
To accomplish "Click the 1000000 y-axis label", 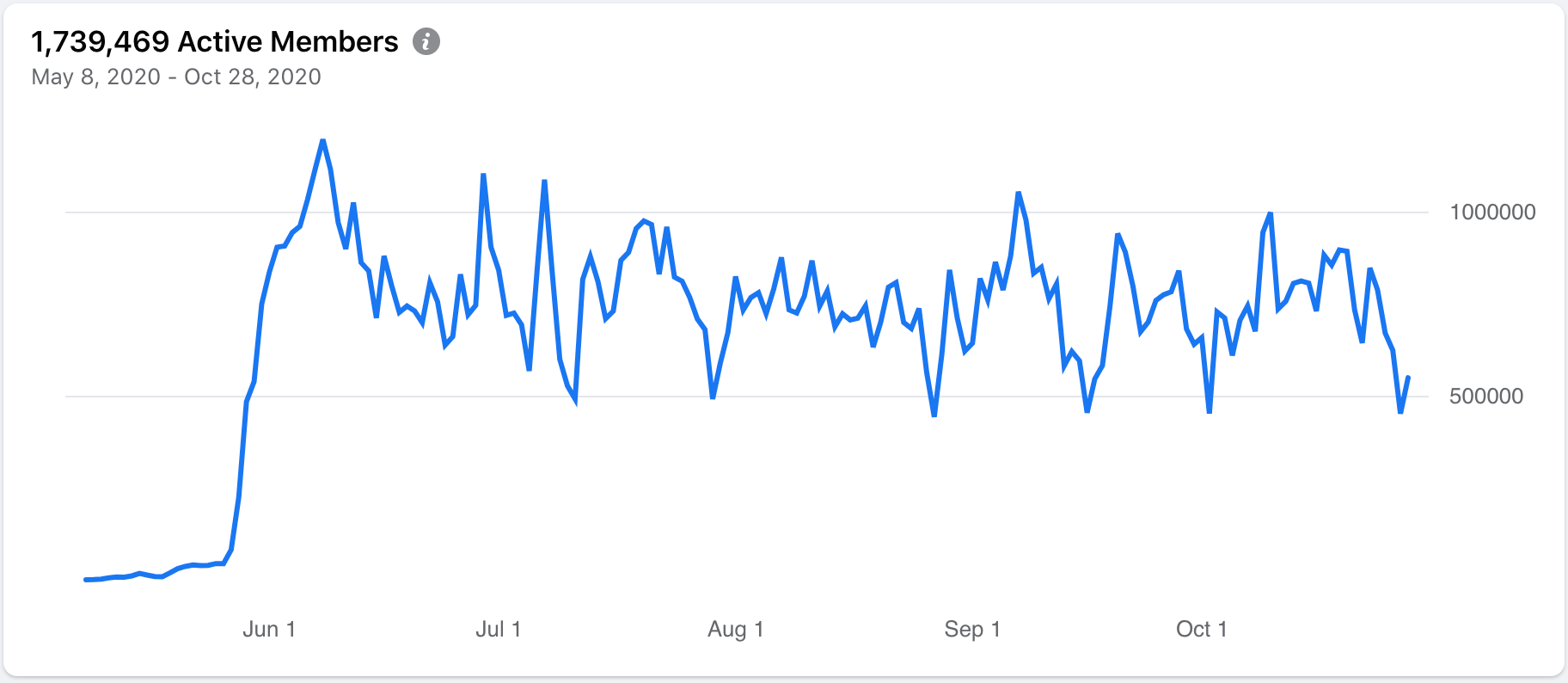I will point(1492,212).
